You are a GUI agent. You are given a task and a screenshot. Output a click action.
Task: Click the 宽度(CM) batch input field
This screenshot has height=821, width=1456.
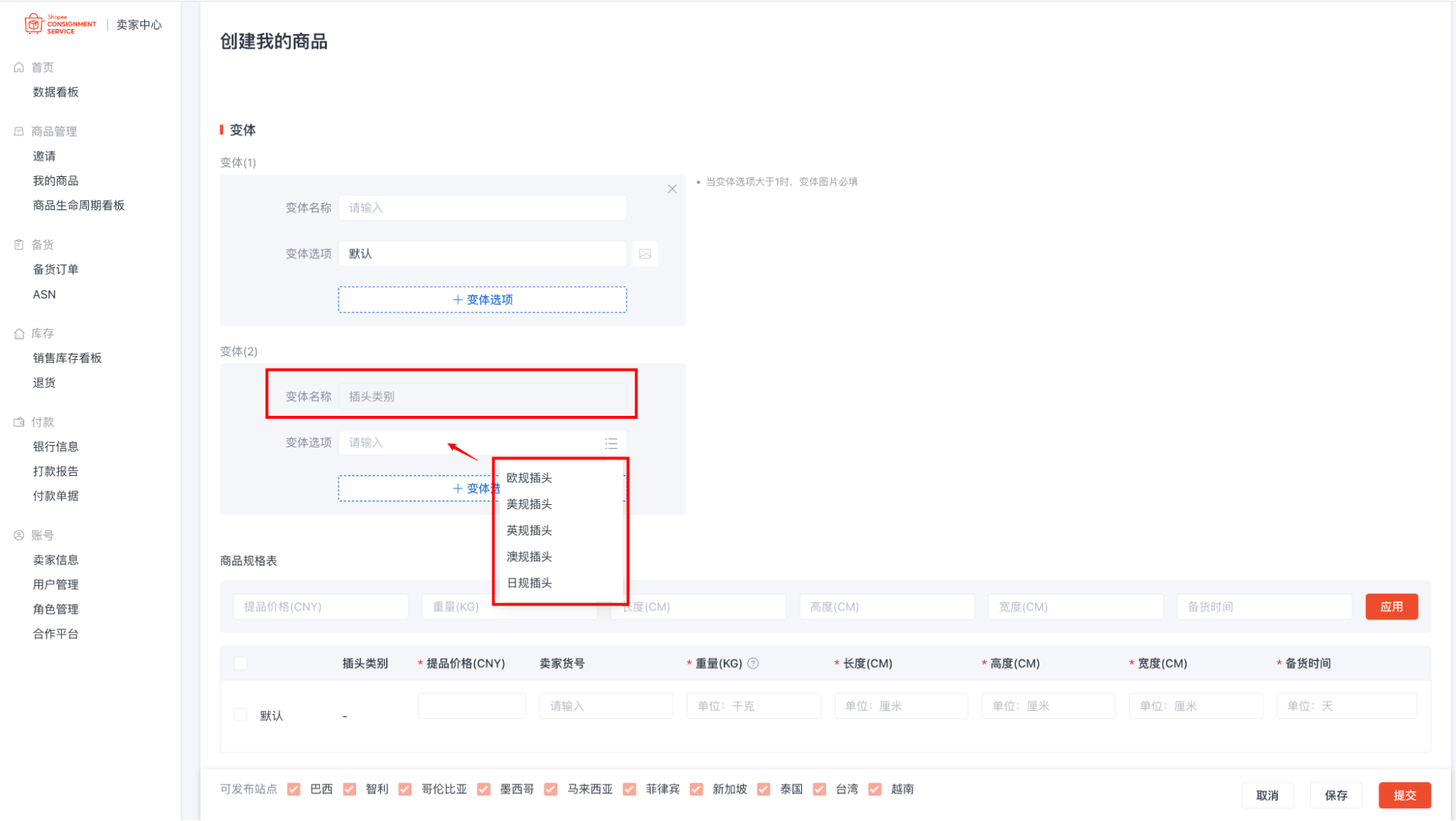(x=1075, y=608)
